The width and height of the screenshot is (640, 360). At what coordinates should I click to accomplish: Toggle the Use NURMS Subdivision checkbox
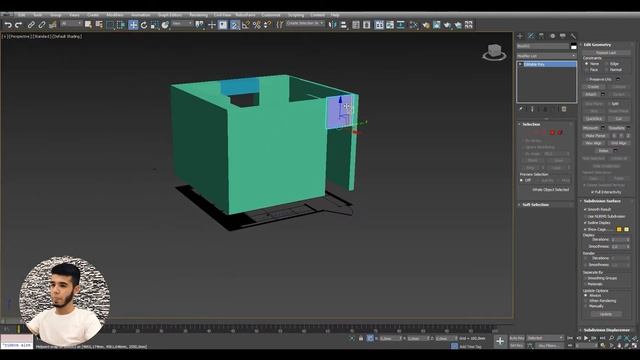(x=585, y=216)
